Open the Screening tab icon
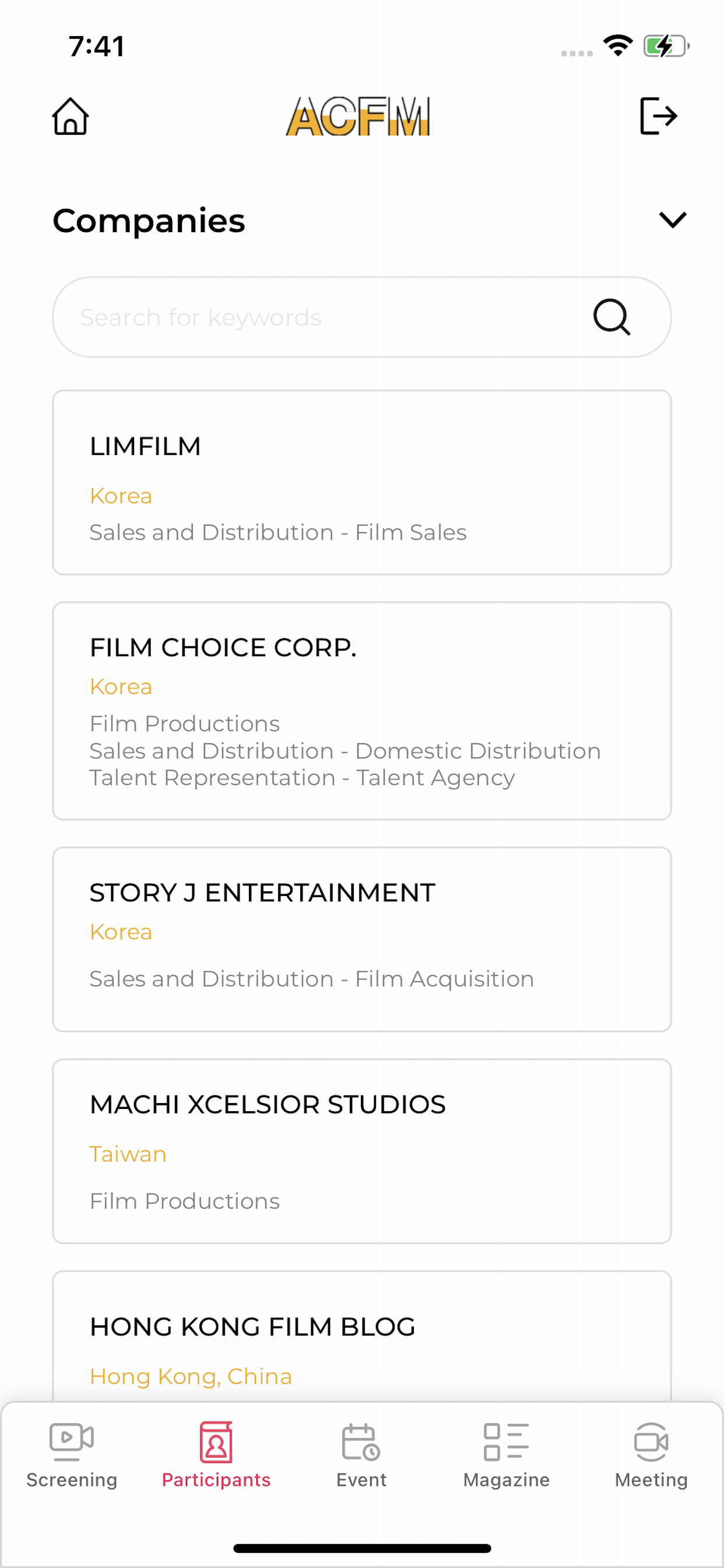This screenshot has width=724, height=1568. (72, 1442)
